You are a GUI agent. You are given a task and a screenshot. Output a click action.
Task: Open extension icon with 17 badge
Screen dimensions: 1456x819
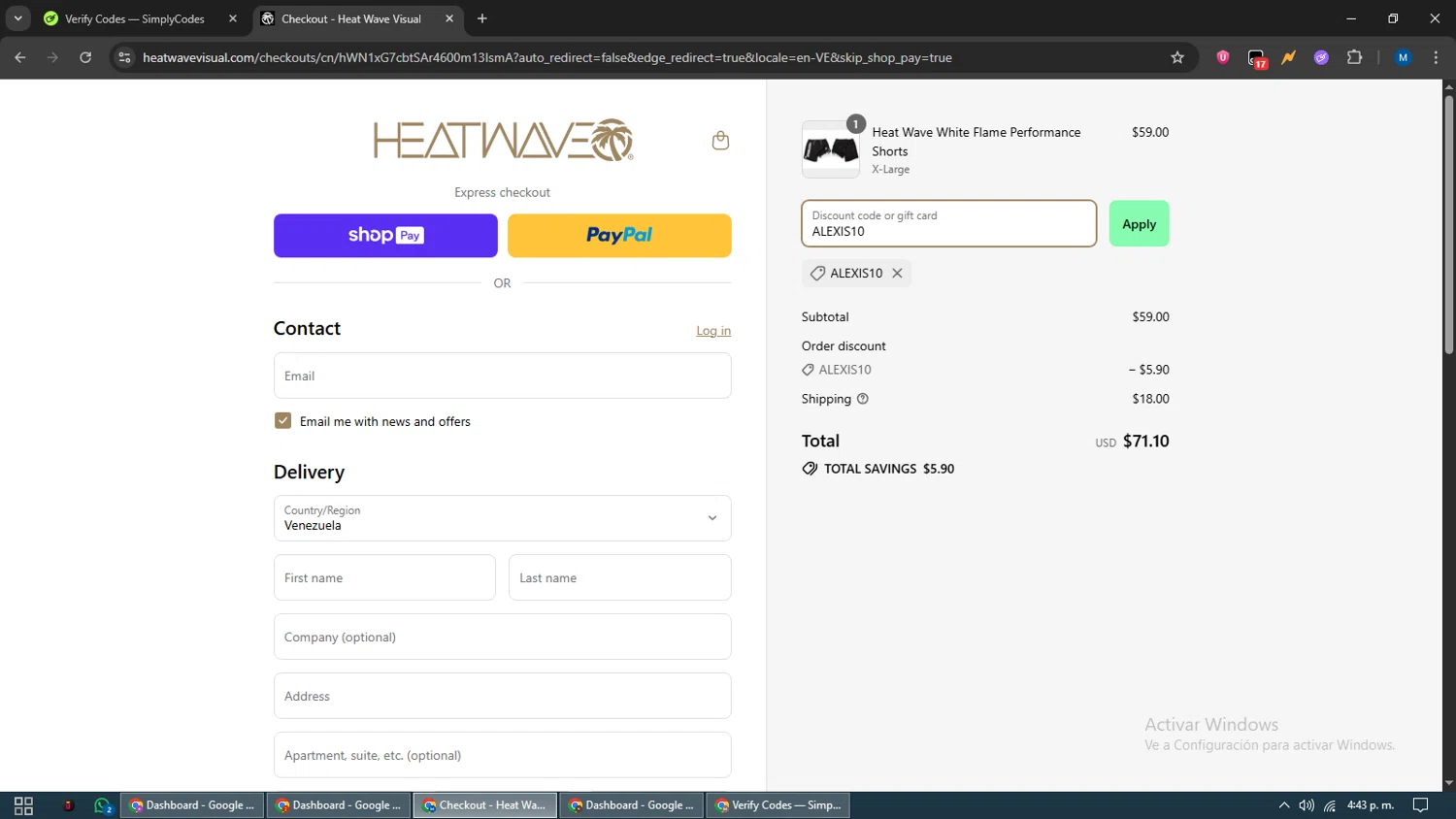tap(1257, 58)
